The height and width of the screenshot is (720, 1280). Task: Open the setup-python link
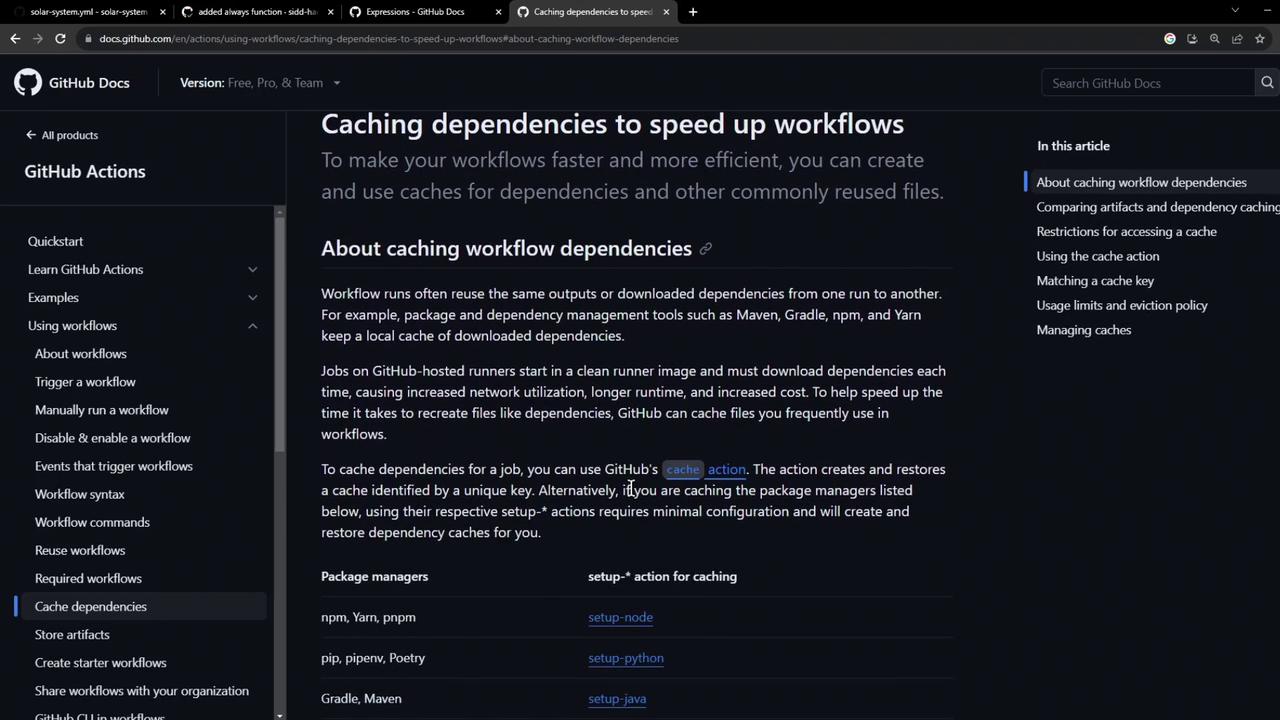click(626, 658)
